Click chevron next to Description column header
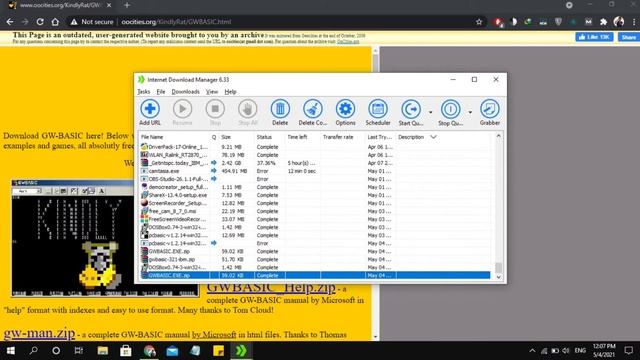The width and height of the screenshot is (640, 360). coord(433,137)
